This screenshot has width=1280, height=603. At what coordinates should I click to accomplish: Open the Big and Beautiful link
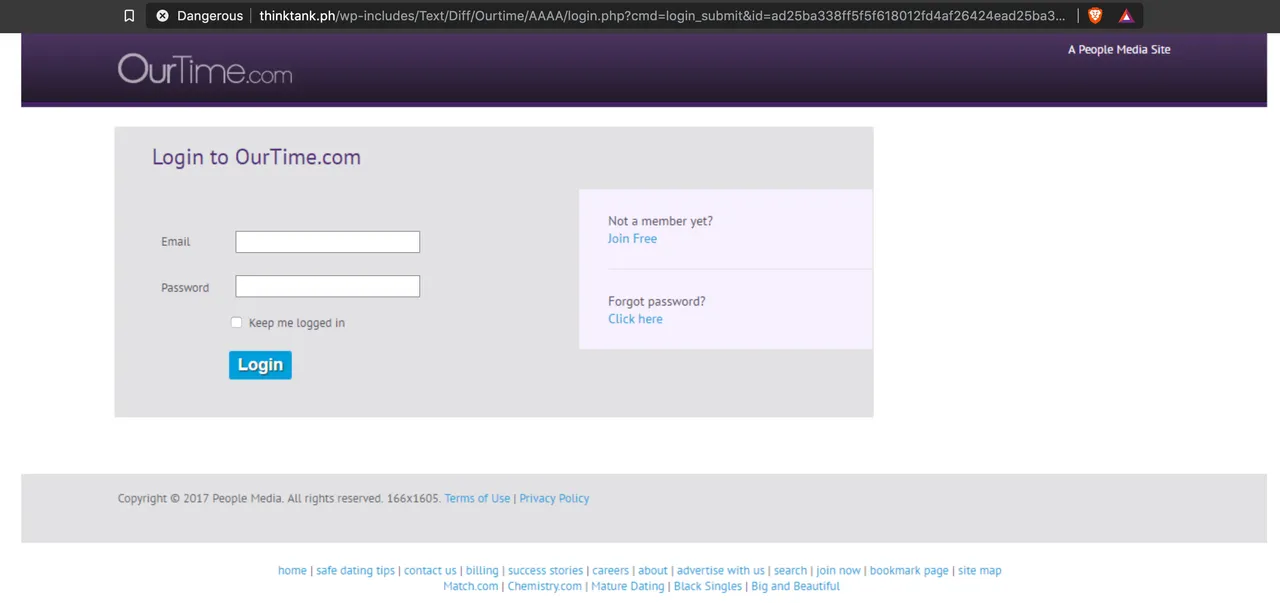point(796,587)
